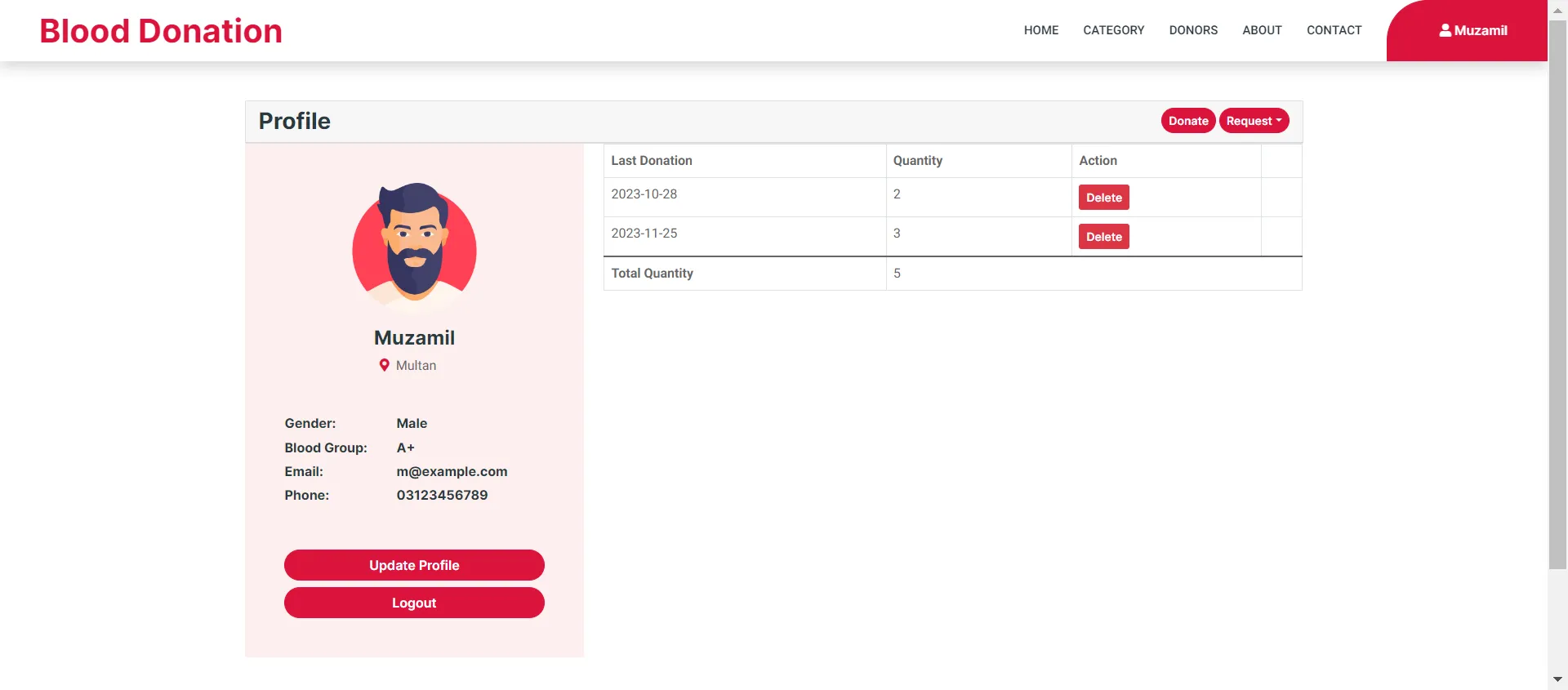1568x690 pixels.
Task: Click the Last Donation column header
Action: point(652,161)
